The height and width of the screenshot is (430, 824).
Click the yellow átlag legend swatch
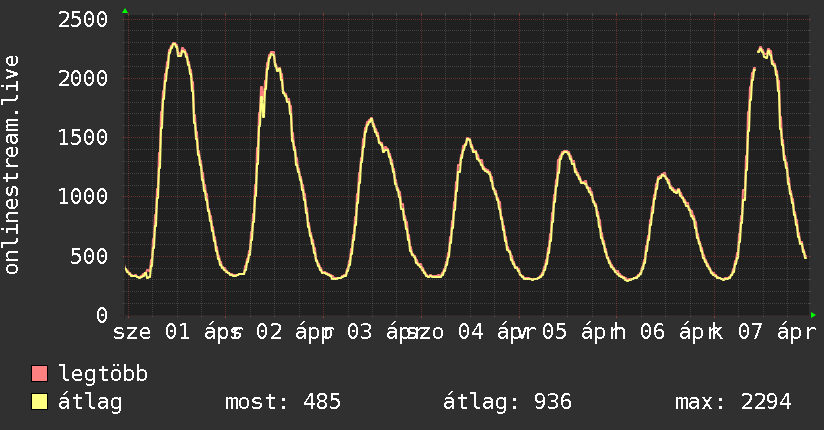pos(40,402)
